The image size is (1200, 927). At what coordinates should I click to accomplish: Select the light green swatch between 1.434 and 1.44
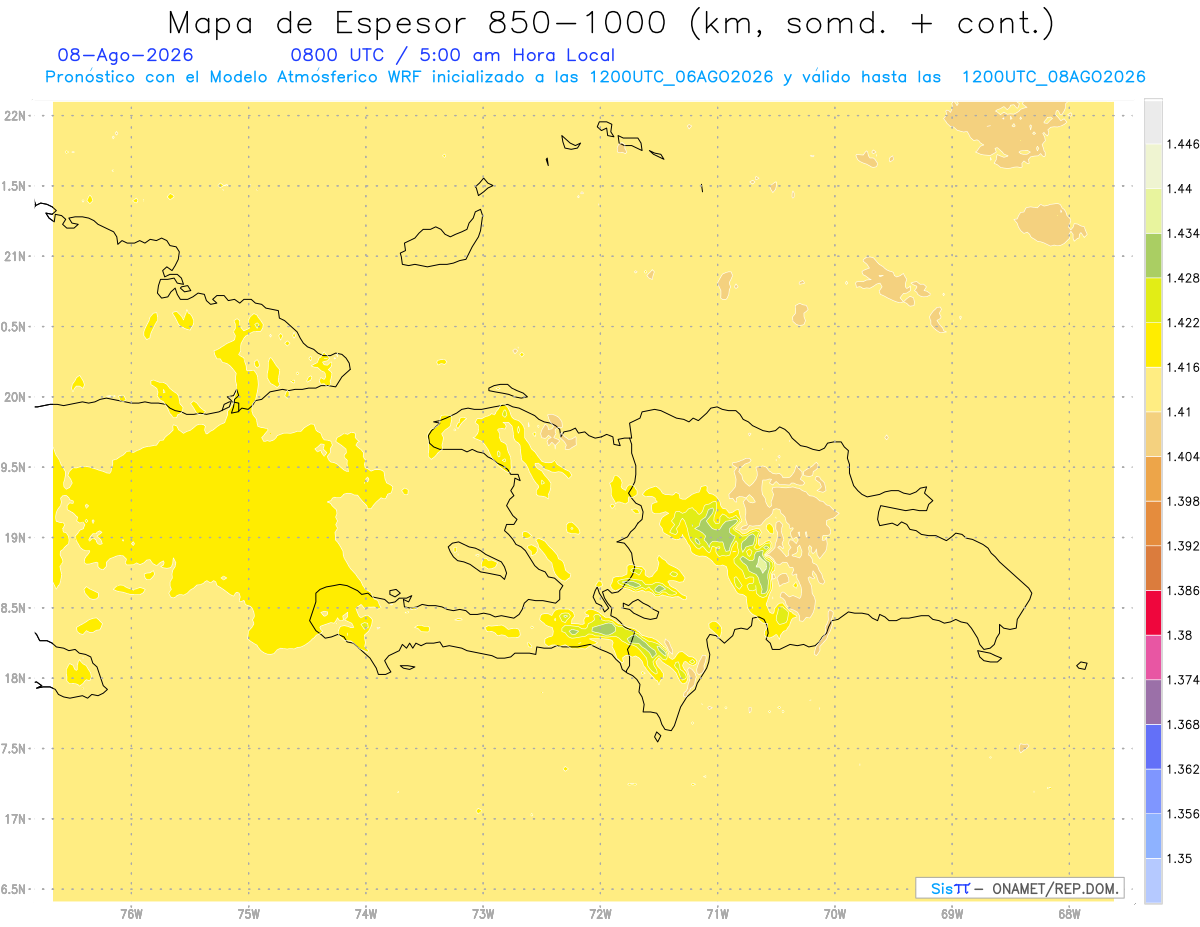[x=1153, y=211]
